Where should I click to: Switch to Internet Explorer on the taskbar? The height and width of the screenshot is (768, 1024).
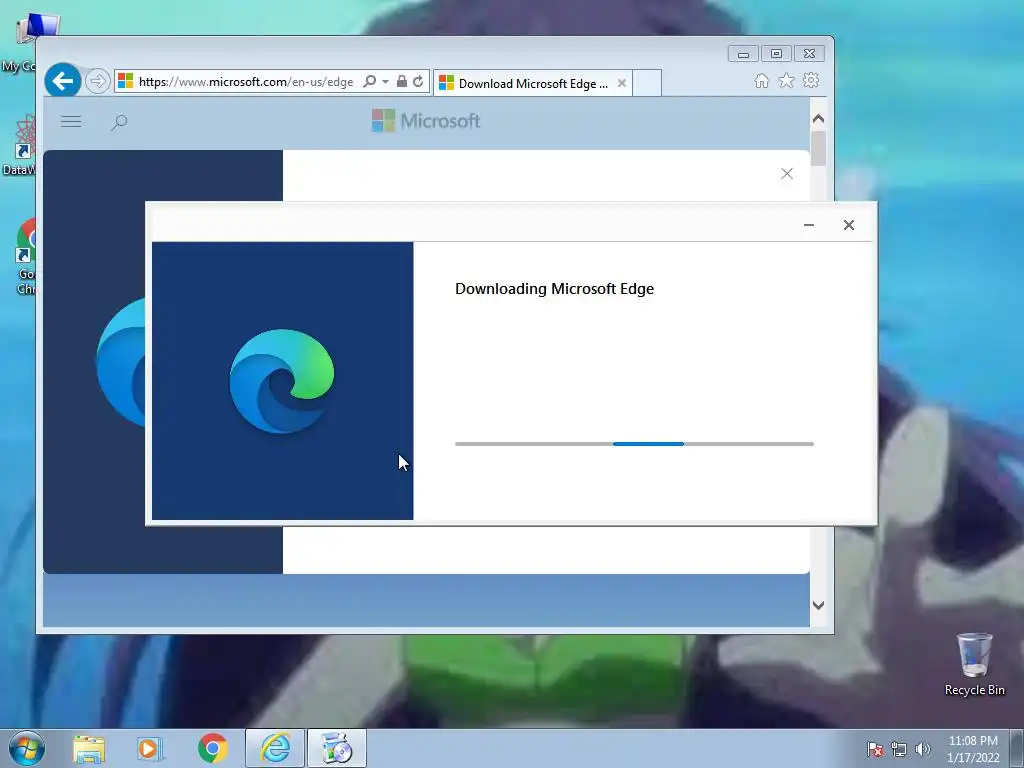[275, 748]
